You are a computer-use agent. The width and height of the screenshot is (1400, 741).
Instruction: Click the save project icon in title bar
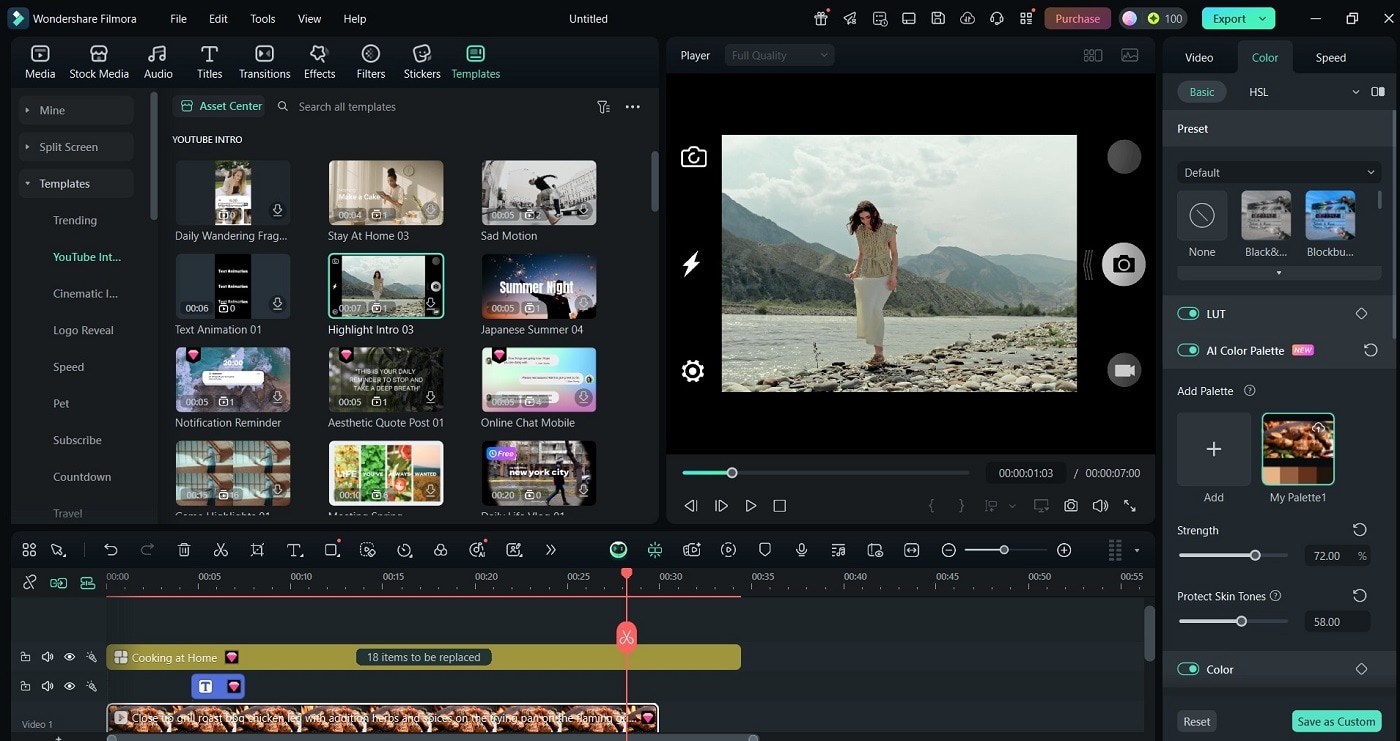coord(938,18)
